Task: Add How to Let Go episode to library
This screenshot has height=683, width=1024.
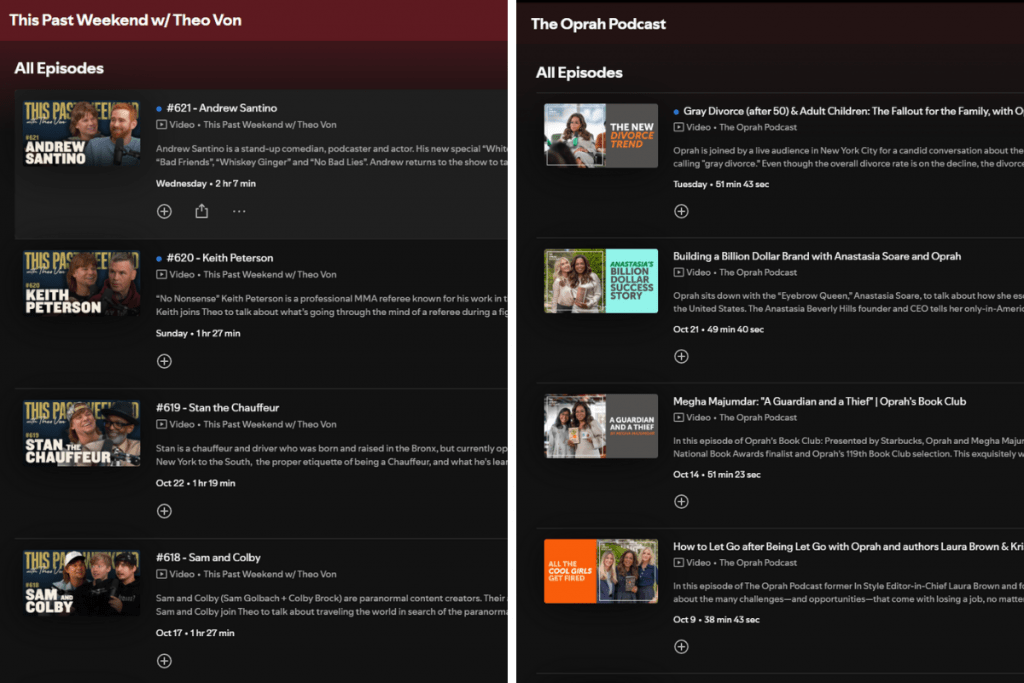Action: pyautogui.click(x=681, y=646)
